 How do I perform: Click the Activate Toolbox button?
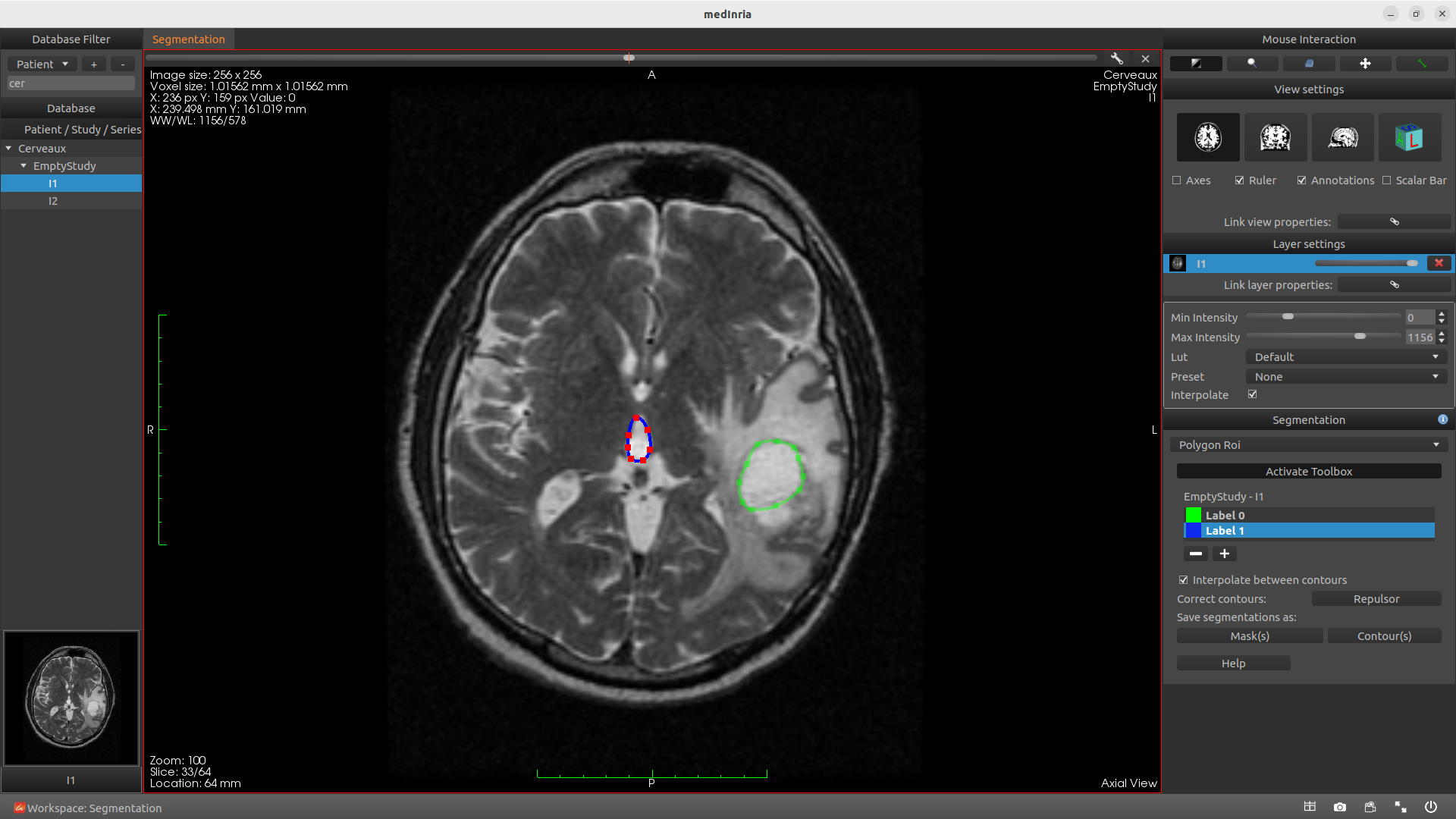pyautogui.click(x=1309, y=472)
